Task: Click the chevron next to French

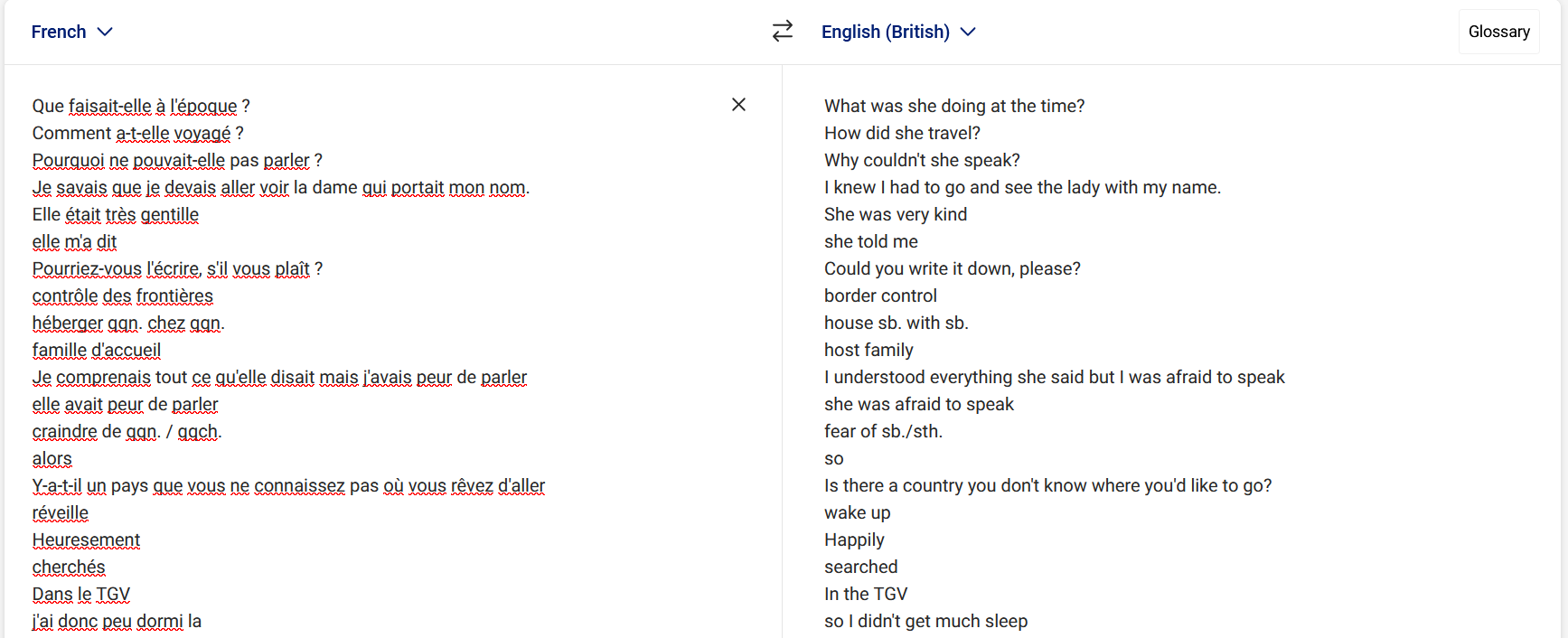Action: [105, 32]
